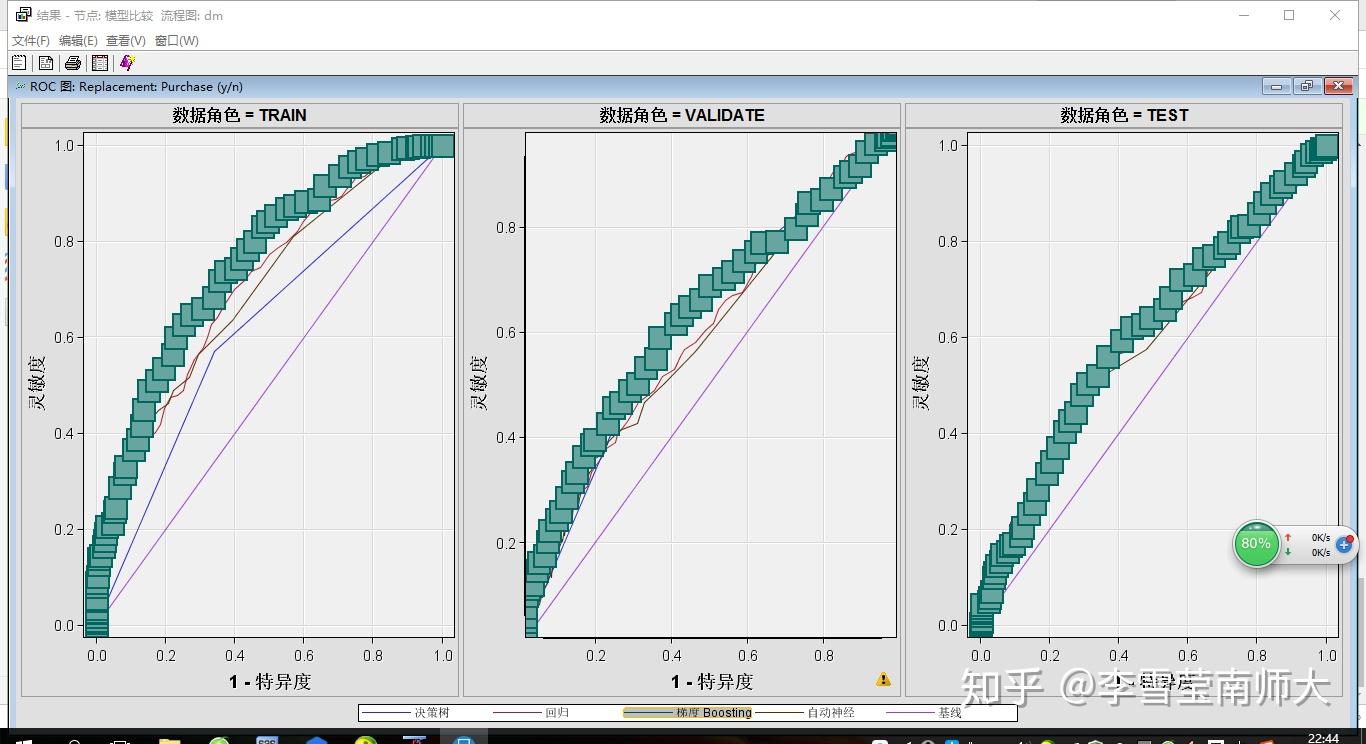
Task: Click the first notepad-style toolbar icon
Action: click(19, 63)
